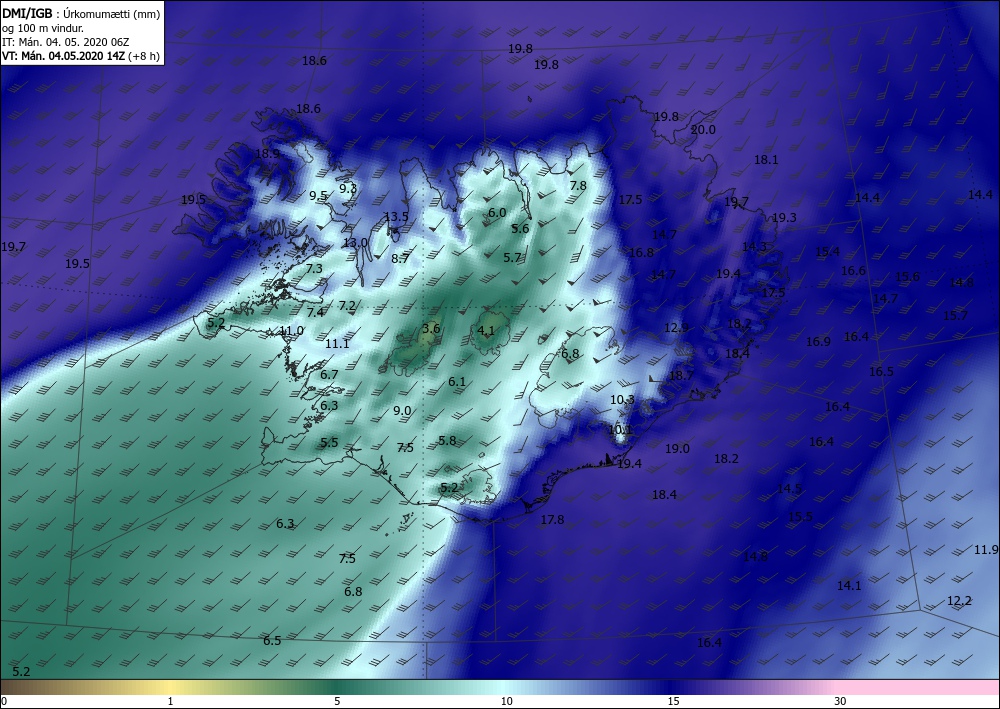Click the map value 18.9 in the Westfjords
Viewport: 1000px width, 709px height.
click(267, 154)
